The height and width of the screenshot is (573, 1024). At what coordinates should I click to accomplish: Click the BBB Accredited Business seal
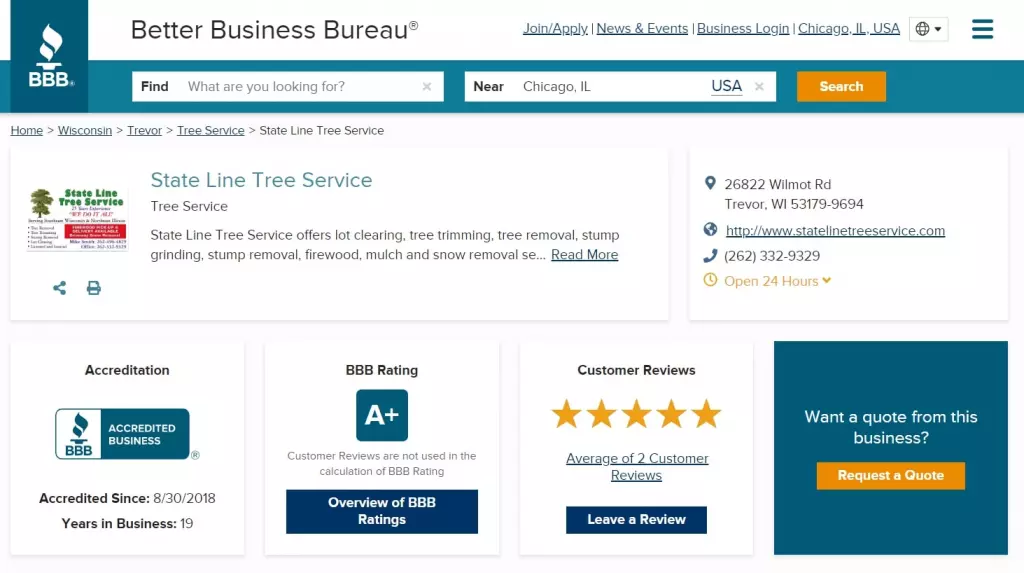[x=122, y=434]
